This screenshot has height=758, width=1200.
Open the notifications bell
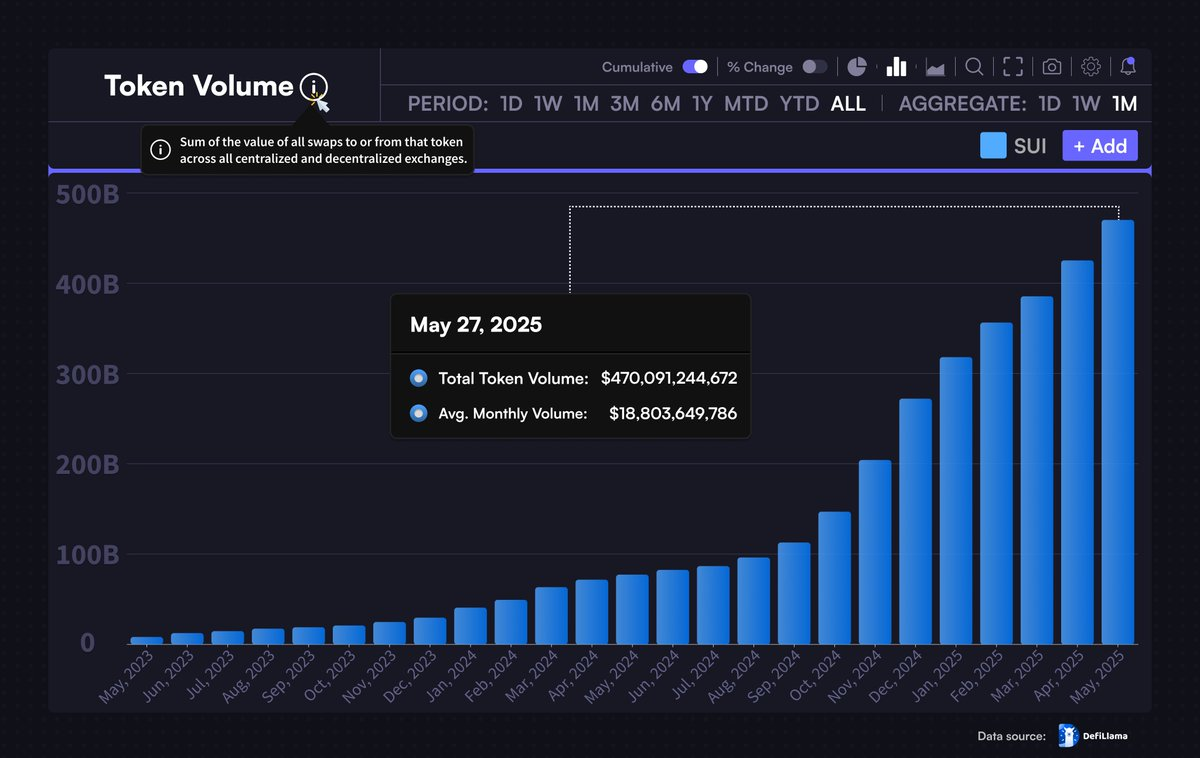1128,66
